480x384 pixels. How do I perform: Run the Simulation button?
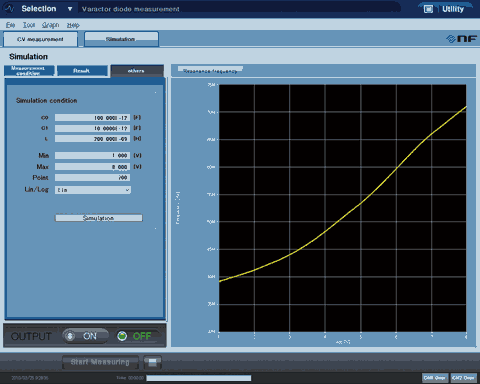click(x=99, y=218)
